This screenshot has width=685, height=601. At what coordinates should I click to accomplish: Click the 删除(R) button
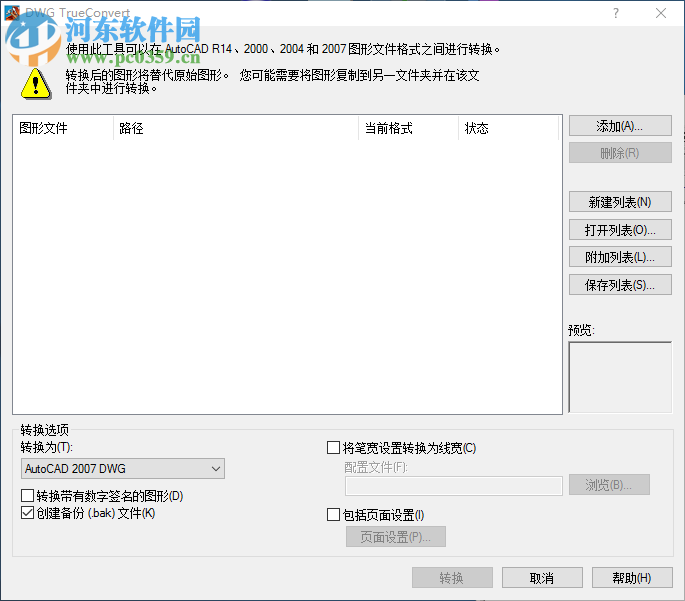coord(620,153)
